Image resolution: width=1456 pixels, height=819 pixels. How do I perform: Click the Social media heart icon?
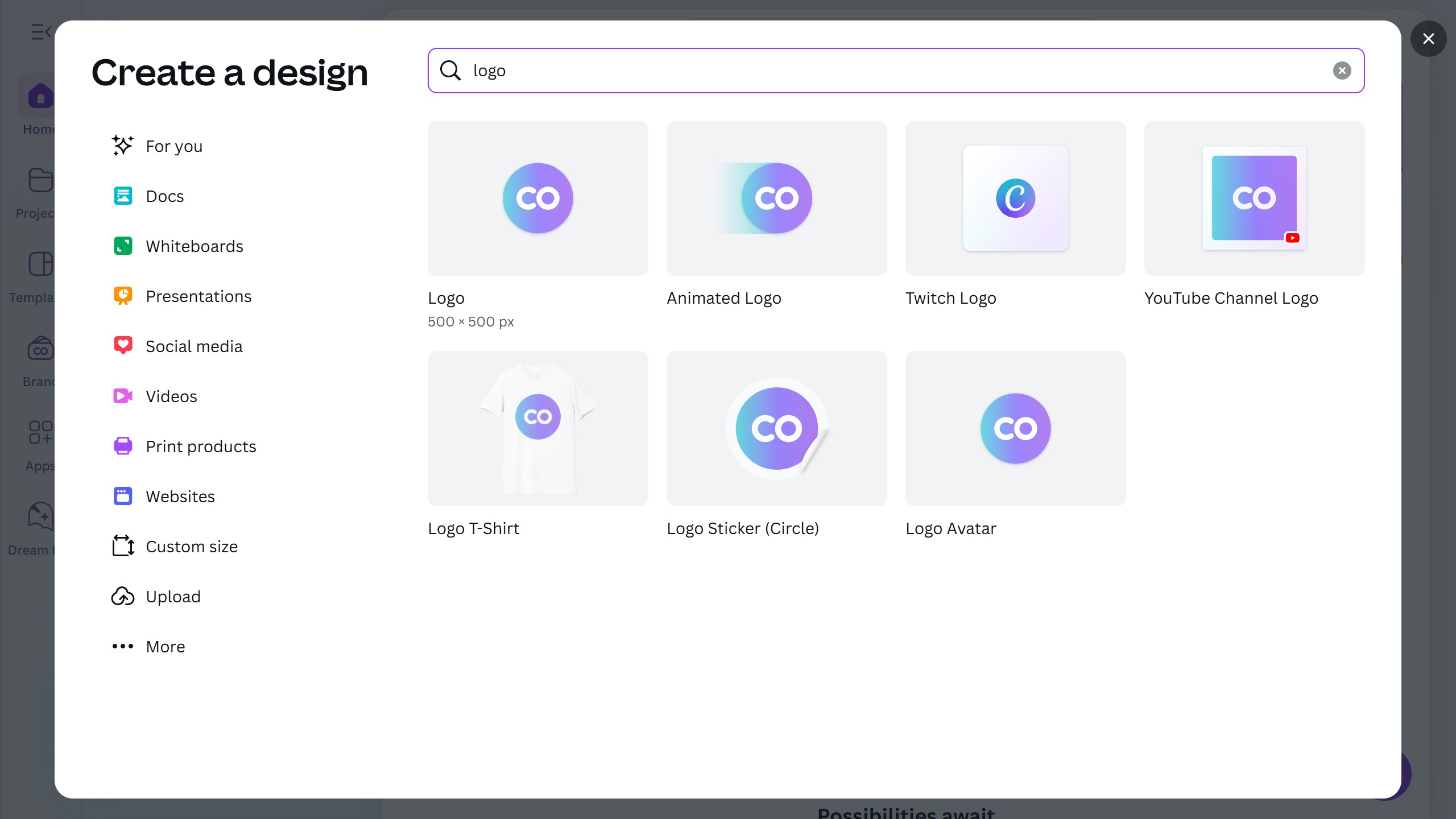pyautogui.click(x=122, y=346)
